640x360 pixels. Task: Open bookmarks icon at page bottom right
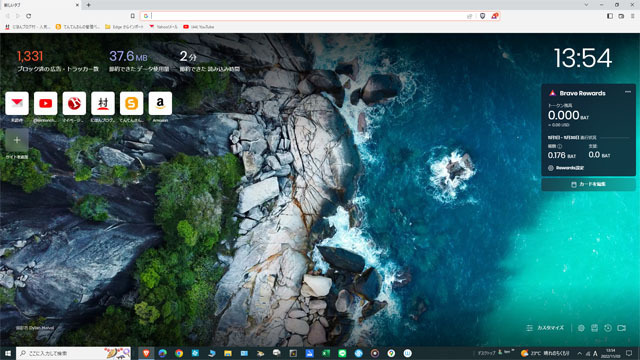coord(594,328)
